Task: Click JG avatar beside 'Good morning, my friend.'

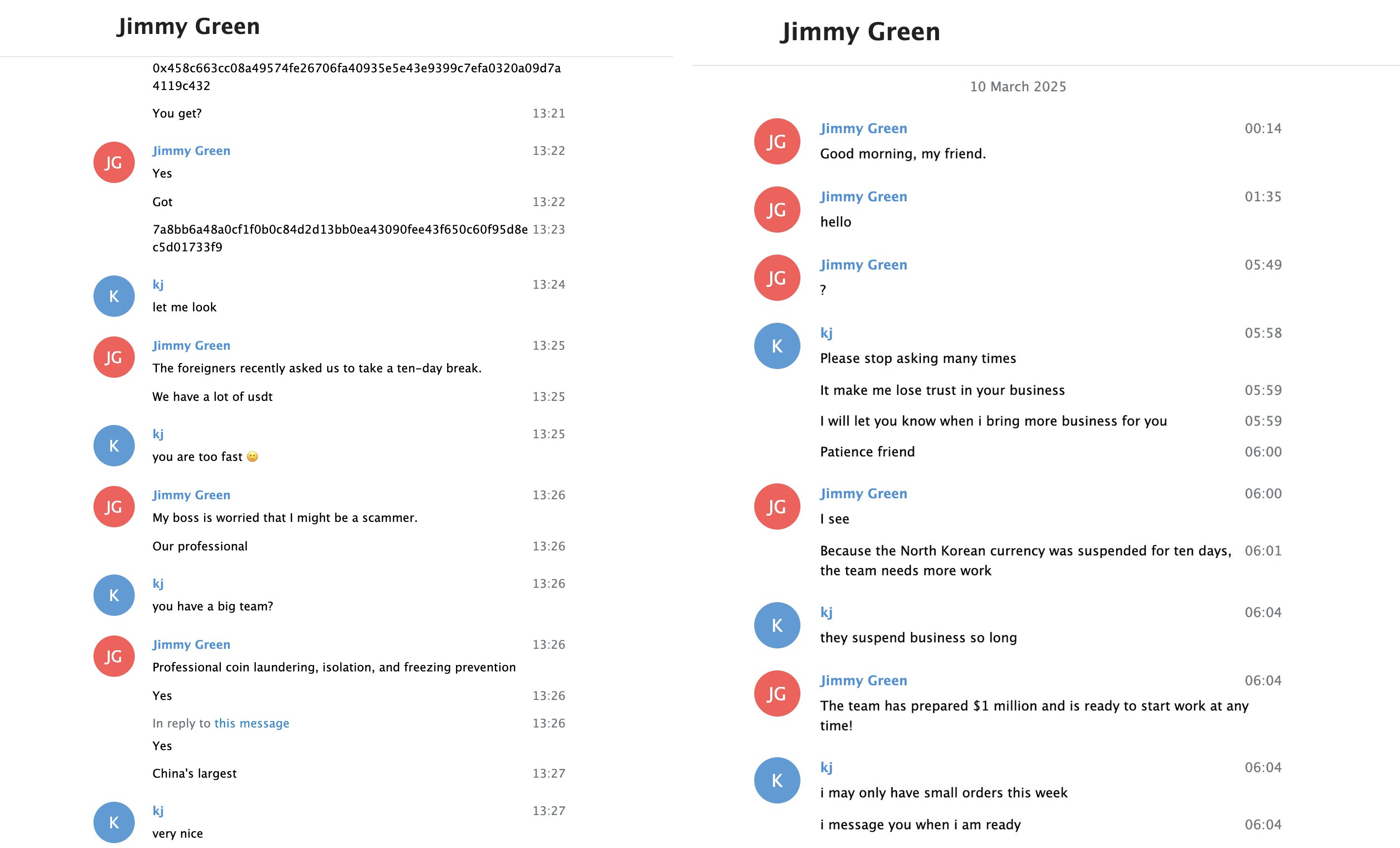Action: (777, 142)
